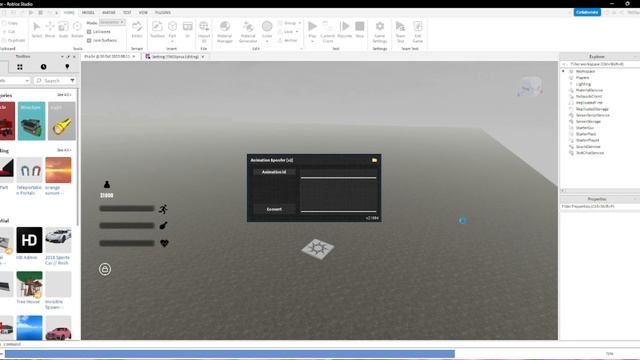Click Stop in Test group

click(360, 29)
